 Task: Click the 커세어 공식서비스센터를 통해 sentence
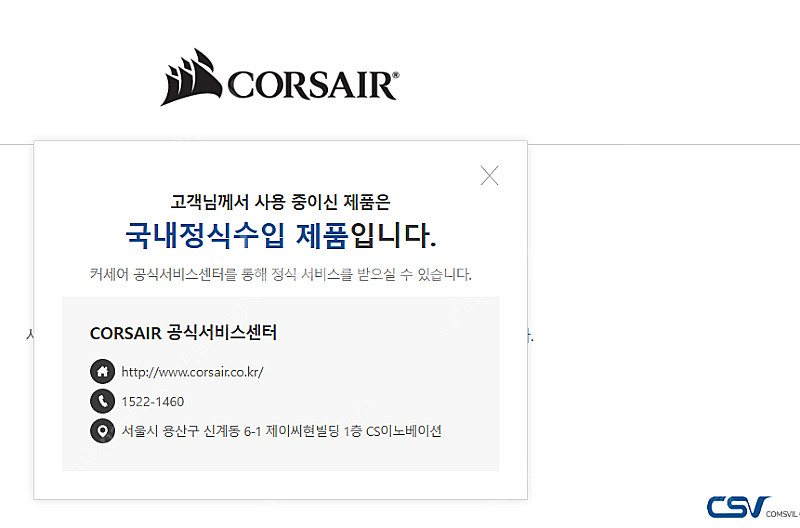point(281,274)
